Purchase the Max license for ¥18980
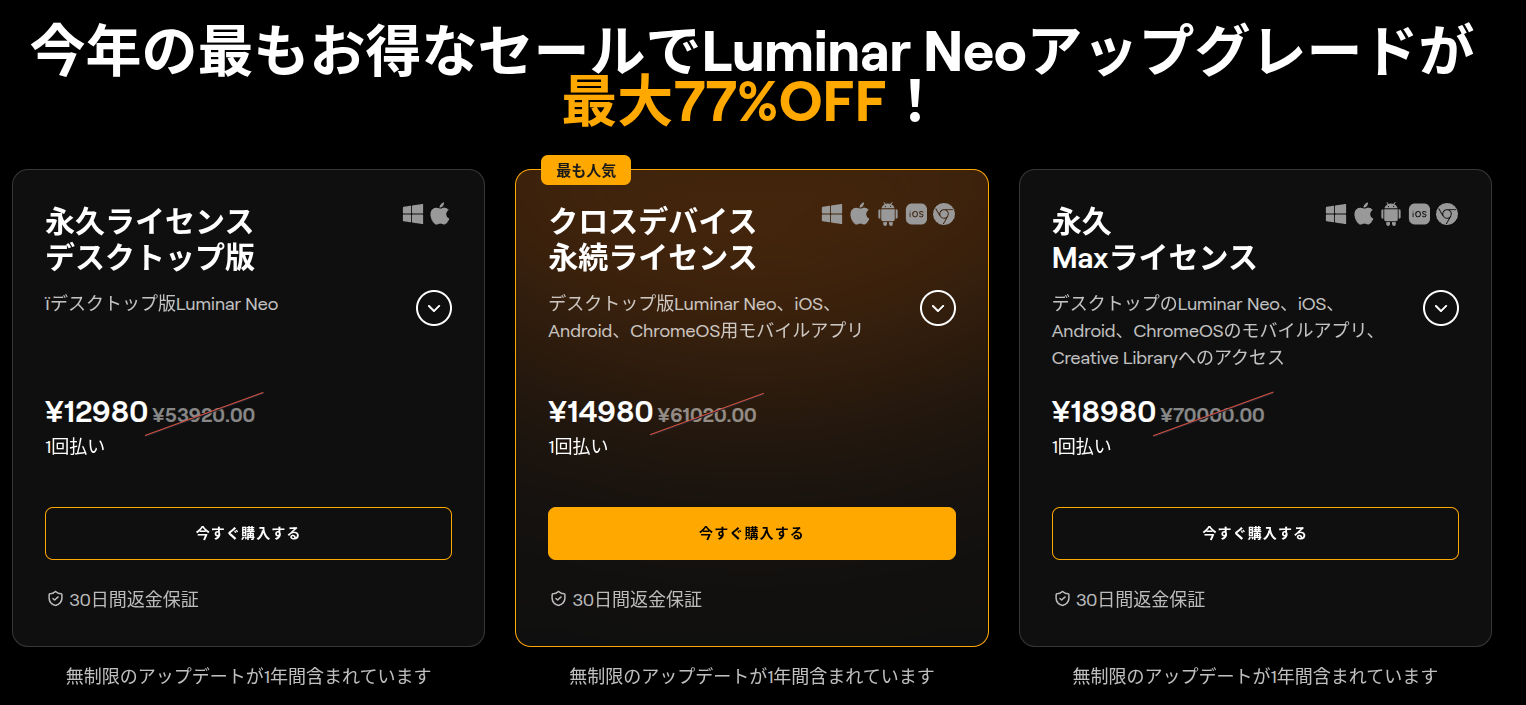This screenshot has height=705, width=1526. (1255, 533)
